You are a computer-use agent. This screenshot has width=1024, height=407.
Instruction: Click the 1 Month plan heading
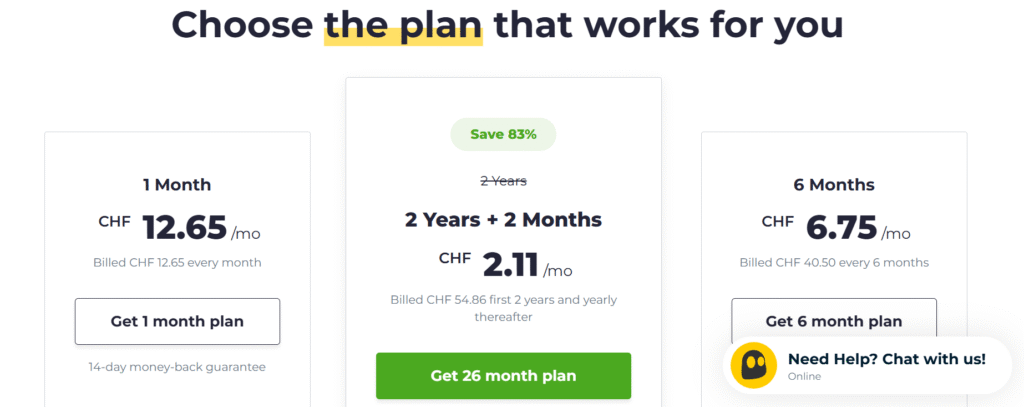pyautogui.click(x=177, y=185)
